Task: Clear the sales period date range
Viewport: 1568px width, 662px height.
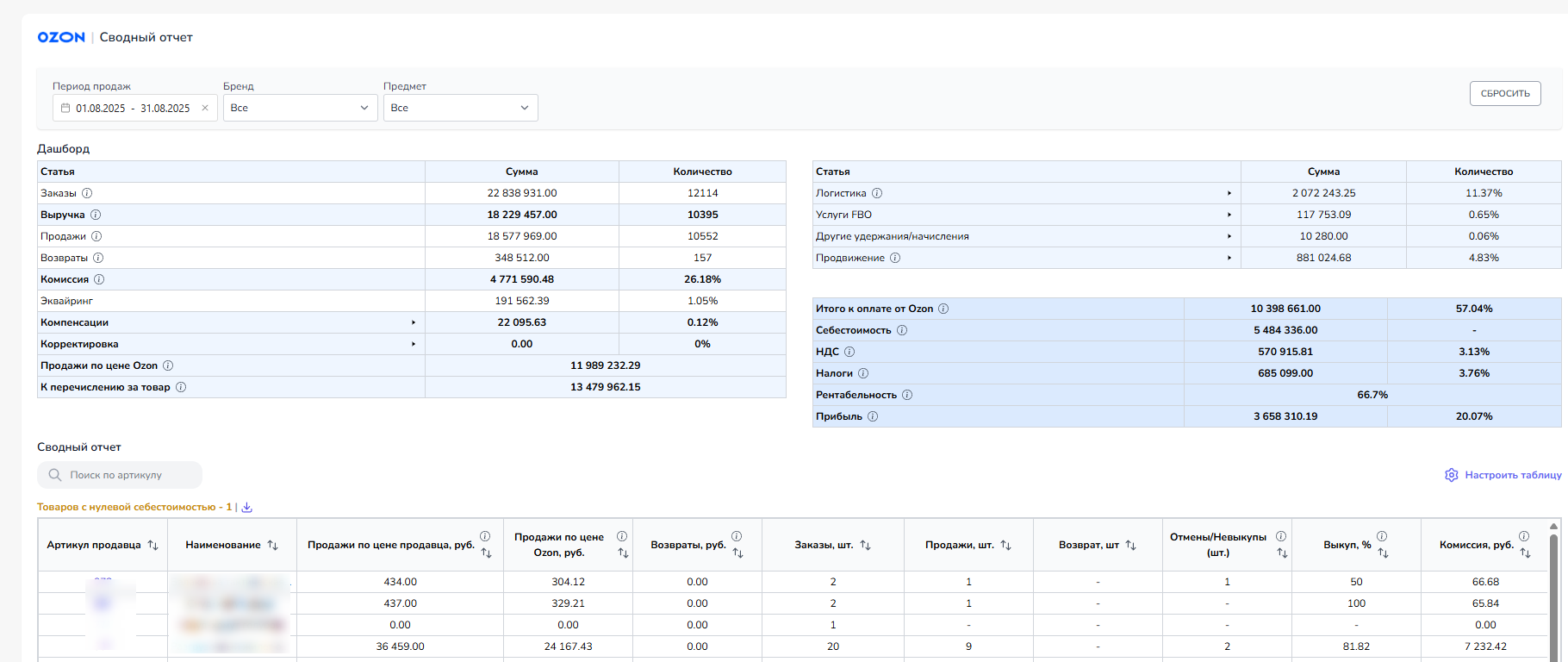Action: tap(205, 108)
